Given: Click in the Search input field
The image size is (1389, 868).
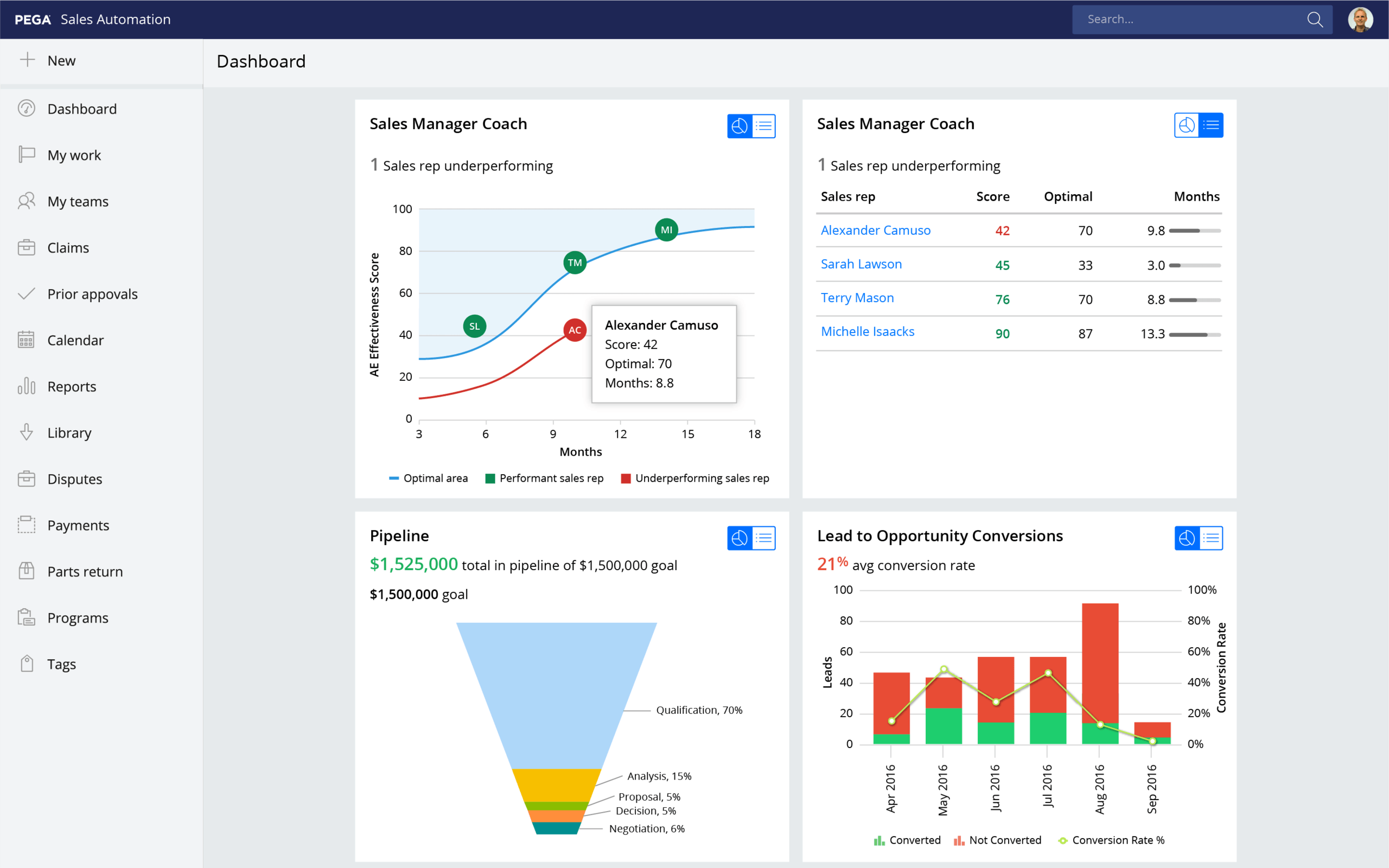Looking at the screenshot, I should (x=1188, y=20).
